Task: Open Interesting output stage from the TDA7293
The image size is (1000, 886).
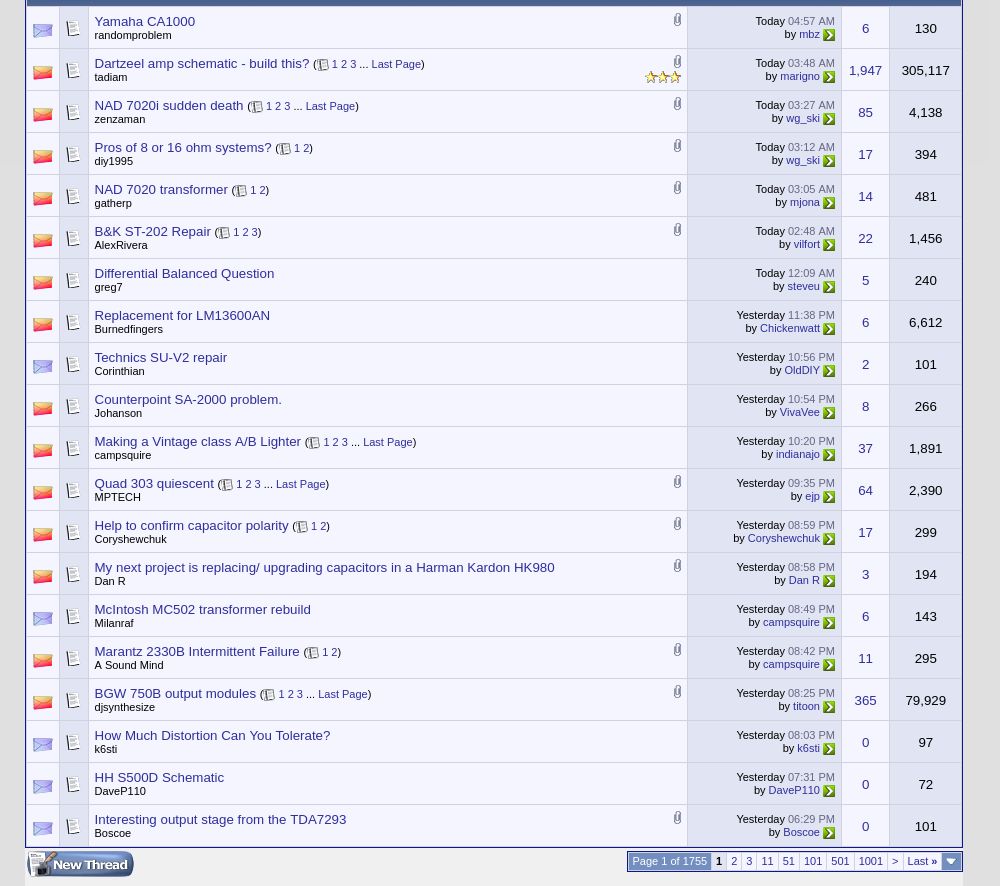Action: [x=220, y=820]
